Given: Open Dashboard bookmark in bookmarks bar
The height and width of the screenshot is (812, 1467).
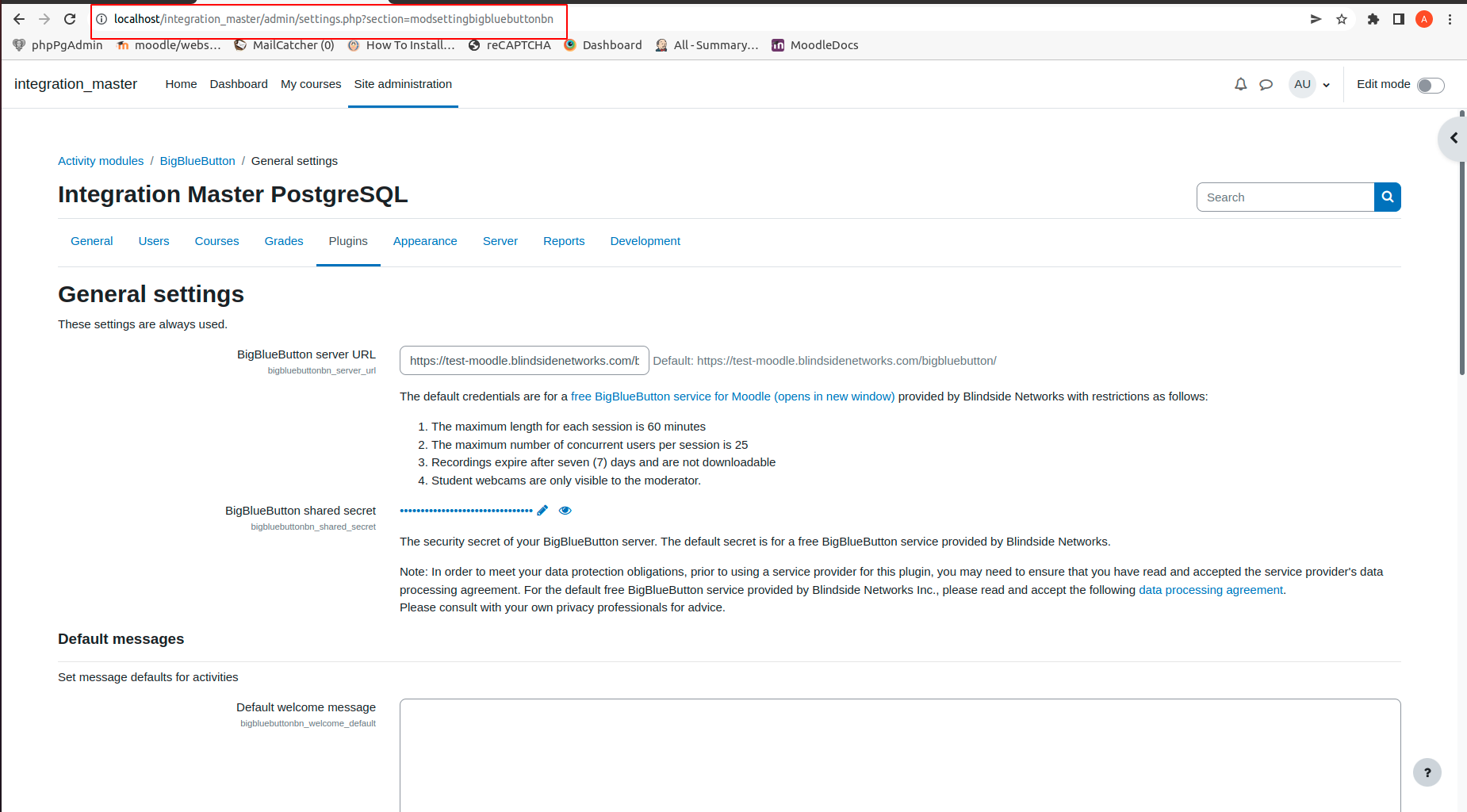Looking at the screenshot, I should click(x=603, y=45).
